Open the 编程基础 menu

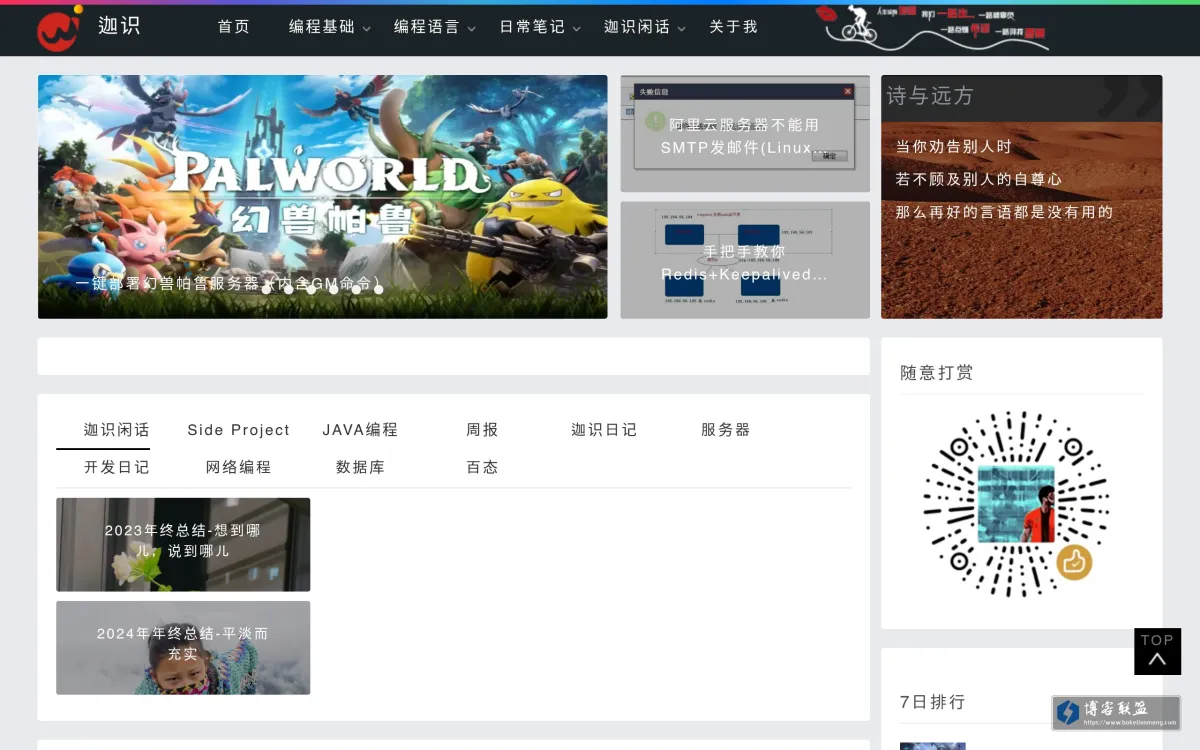coord(322,27)
